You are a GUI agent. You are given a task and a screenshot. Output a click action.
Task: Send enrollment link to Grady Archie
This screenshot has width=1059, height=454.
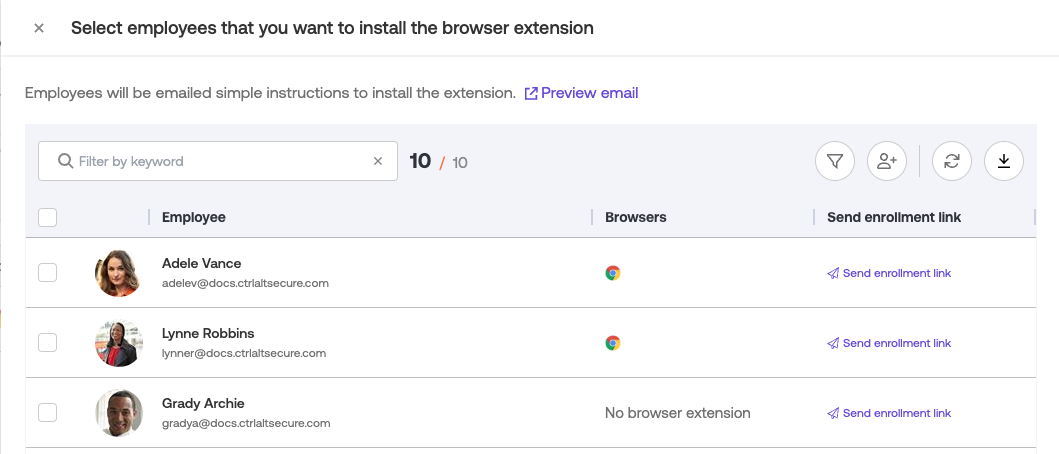tap(889, 413)
